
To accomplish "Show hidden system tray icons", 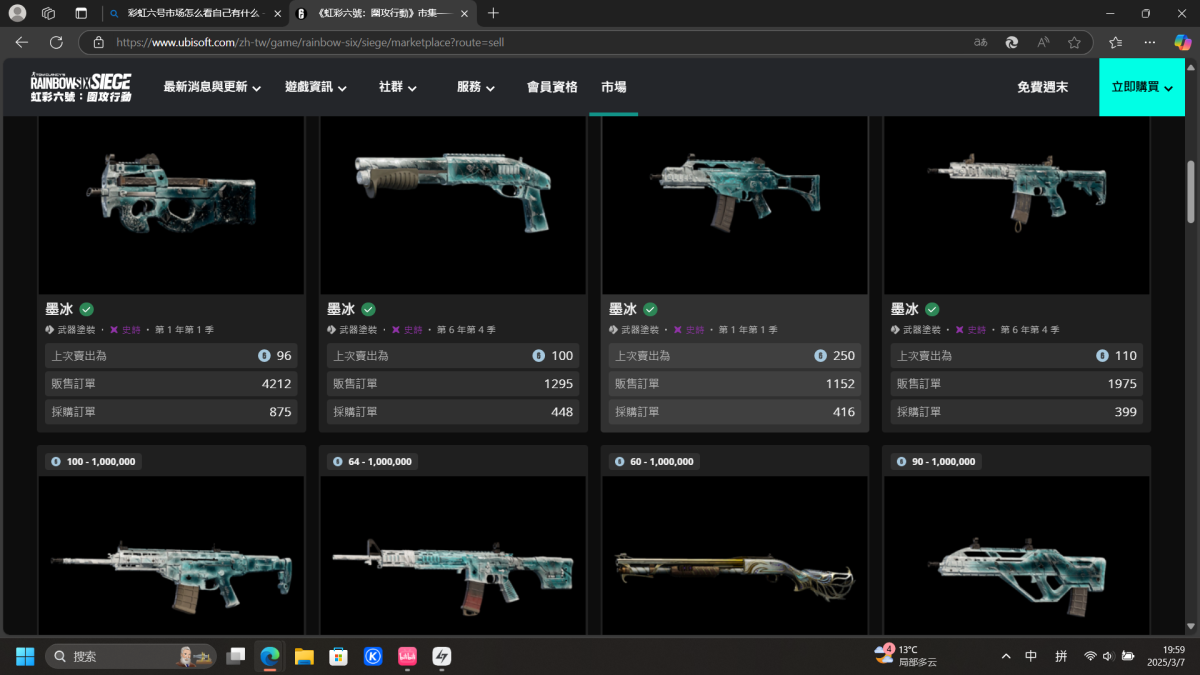I will pyautogui.click(x=1005, y=656).
